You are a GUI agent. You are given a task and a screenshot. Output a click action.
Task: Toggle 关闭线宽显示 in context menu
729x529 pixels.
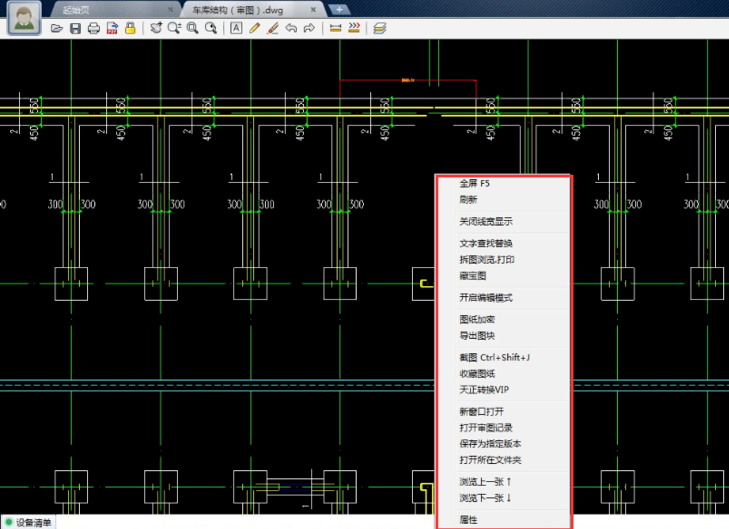point(486,221)
